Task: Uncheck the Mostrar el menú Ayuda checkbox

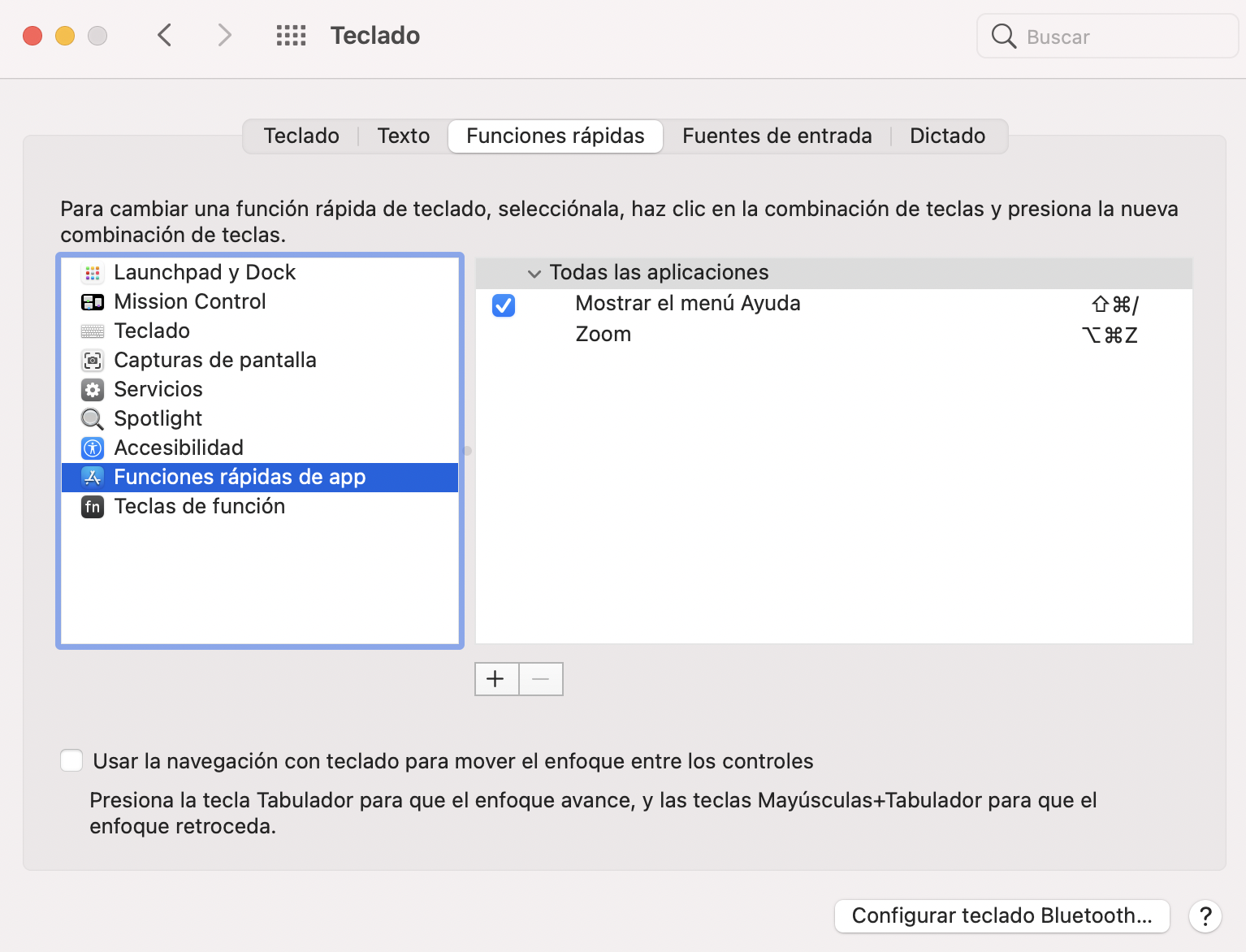Action: coord(504,305)
